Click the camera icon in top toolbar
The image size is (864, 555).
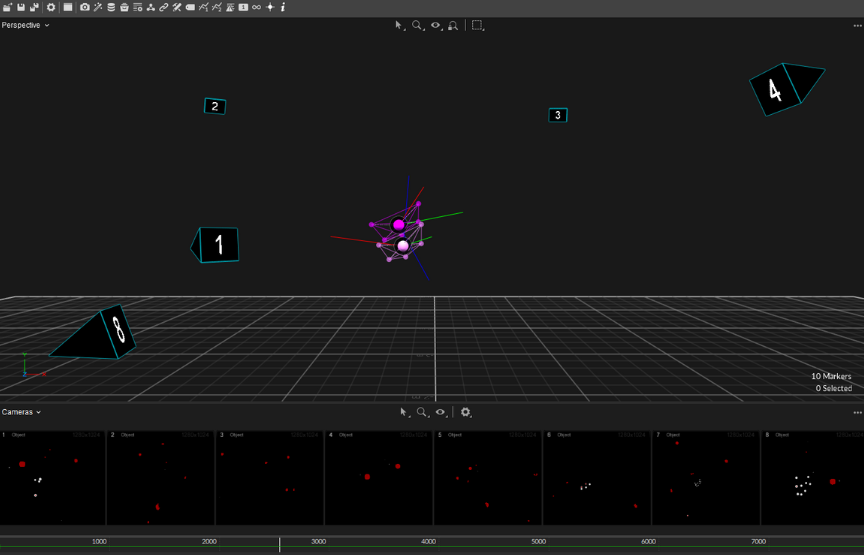coord(84,7)
